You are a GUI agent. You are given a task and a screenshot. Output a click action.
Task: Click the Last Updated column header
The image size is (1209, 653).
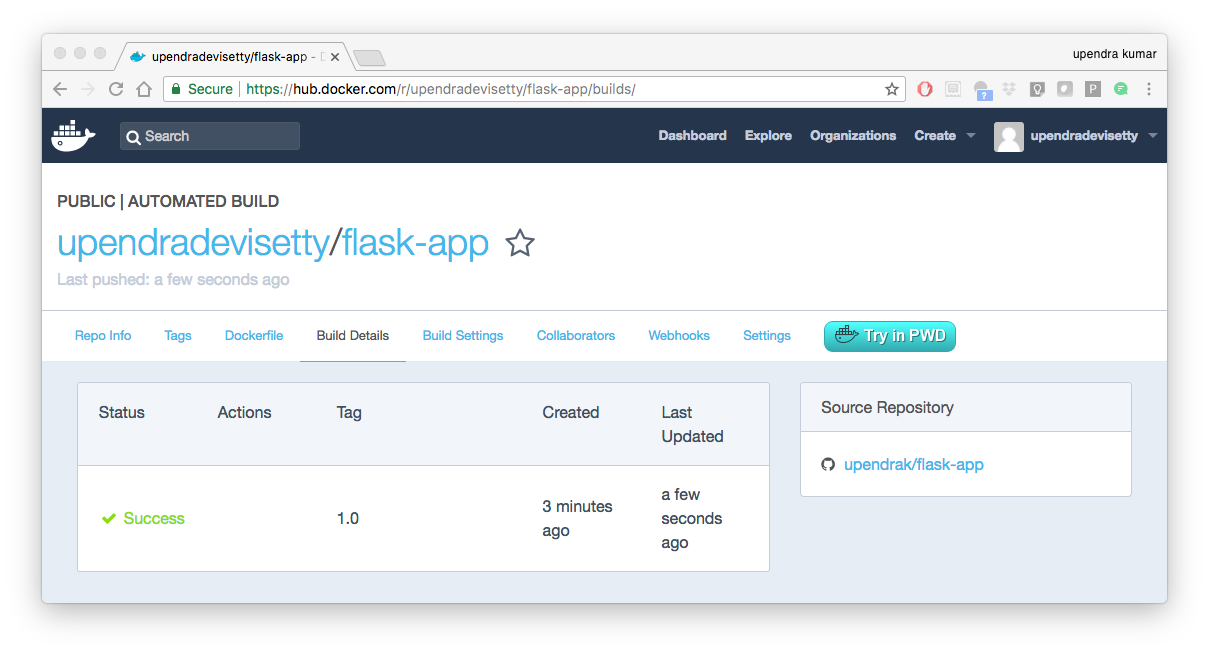point(692,424)
